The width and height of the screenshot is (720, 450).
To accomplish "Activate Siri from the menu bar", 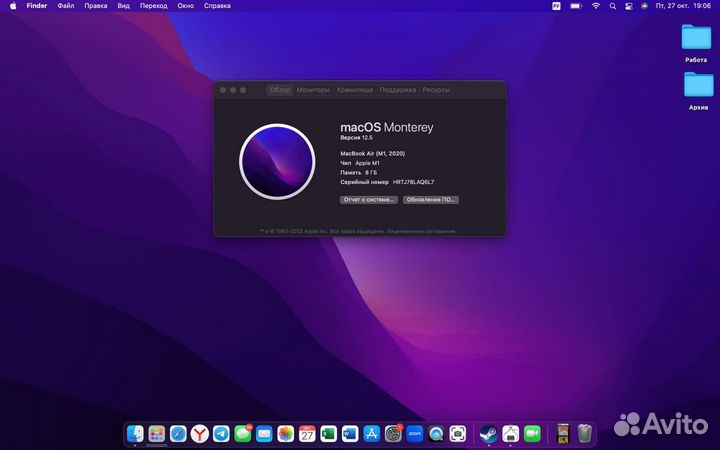I will (x=645, y=6).
